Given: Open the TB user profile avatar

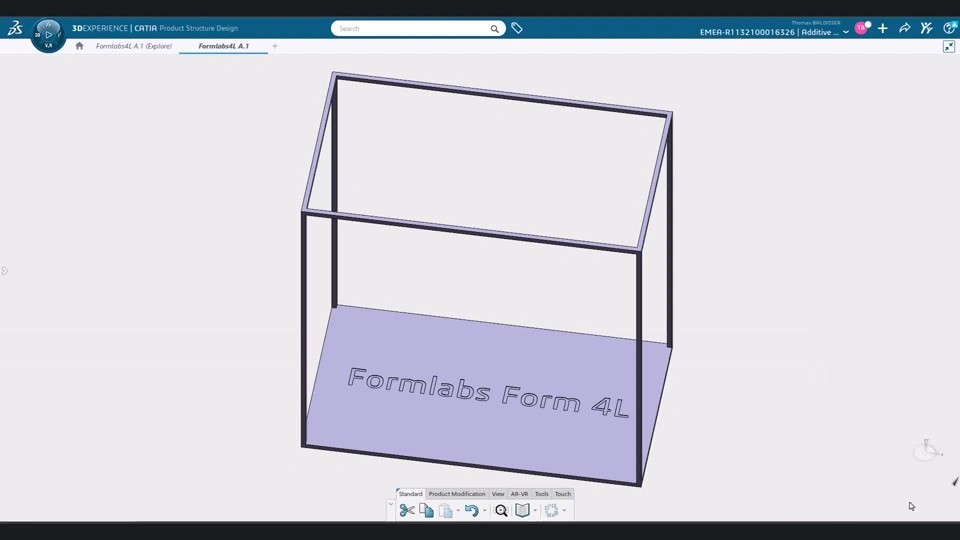Looking at the screenshot, I should pyautogui.click(x=861, y=28).
